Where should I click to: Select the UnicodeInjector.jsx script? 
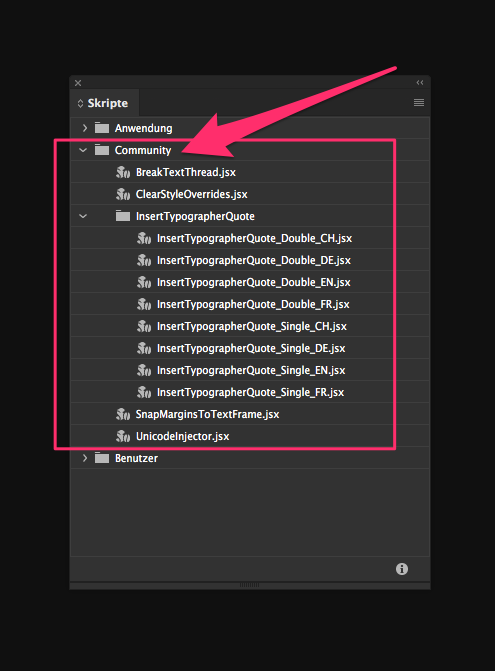[182, 436]
